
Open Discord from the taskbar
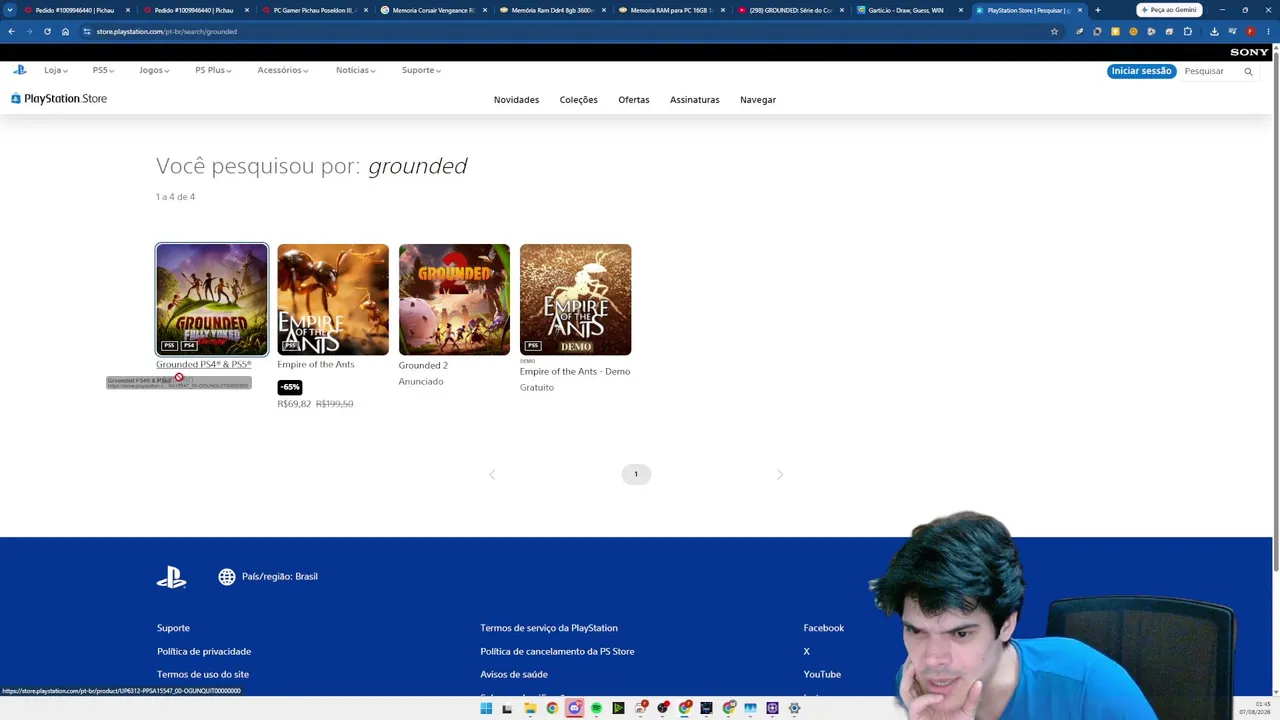click(574, 709)
